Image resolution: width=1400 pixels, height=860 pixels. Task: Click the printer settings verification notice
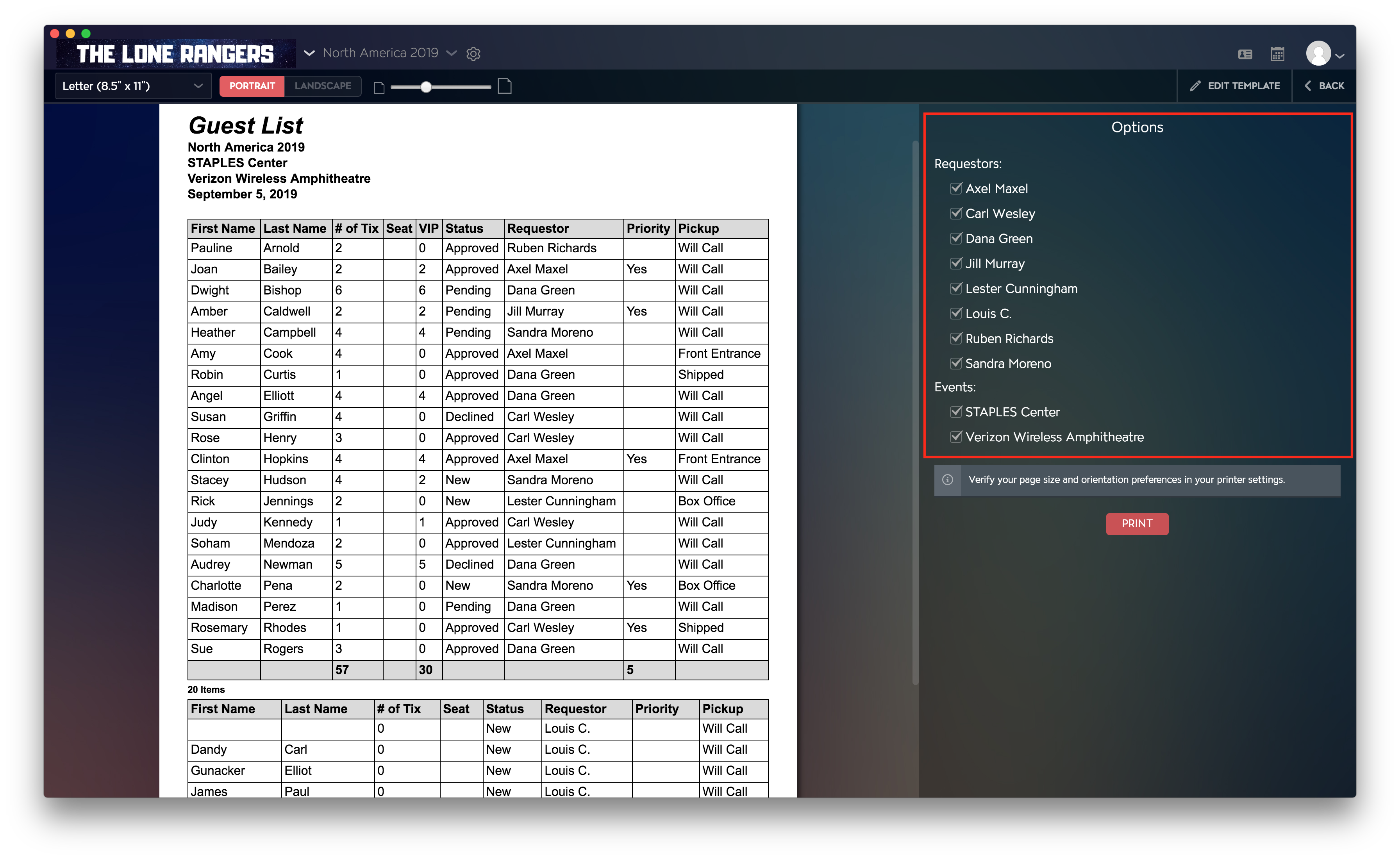[1137, 480]
